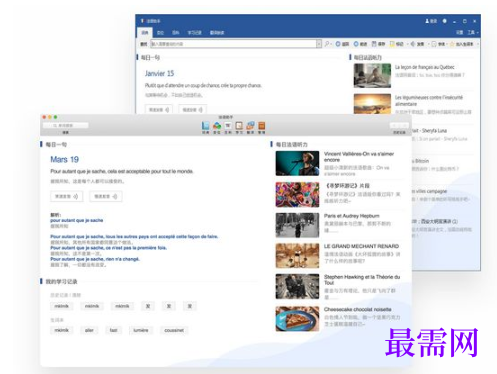This screenshot has width=497, height=374.
Task: Focus the lookup input field in Windows window
Action: click(x=233, y=44)
